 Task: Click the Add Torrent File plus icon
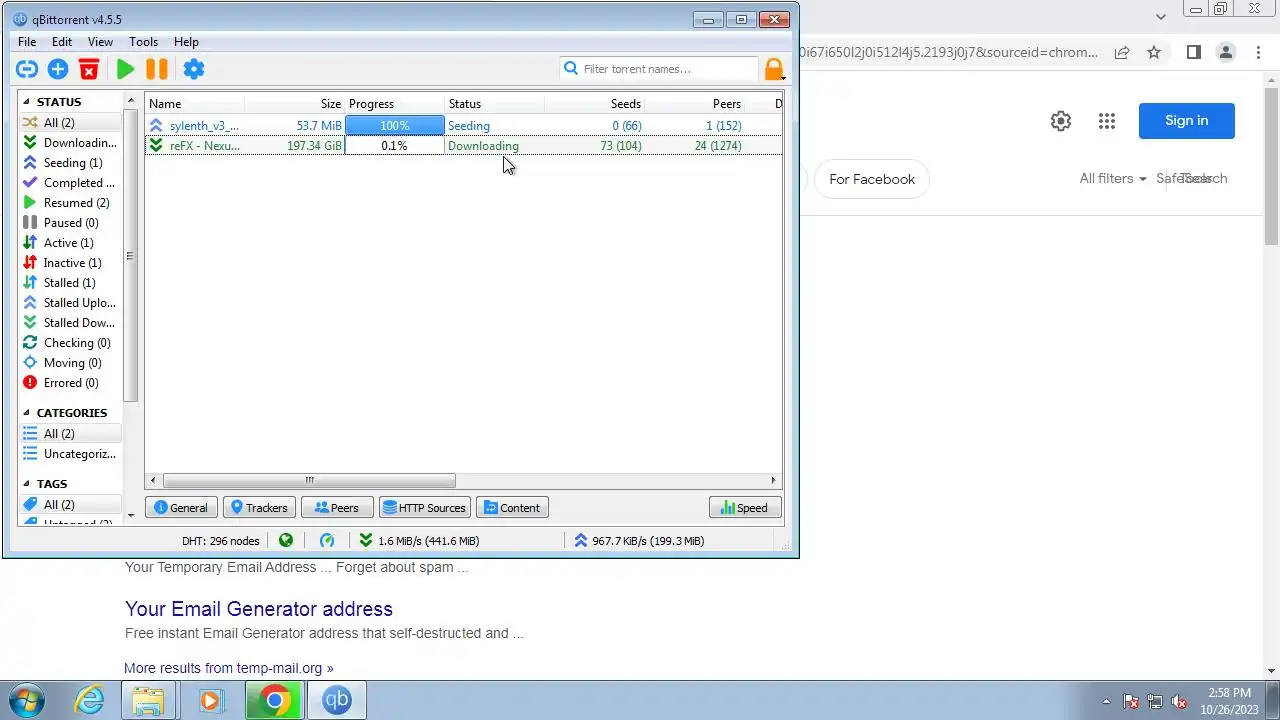(58, 69)
